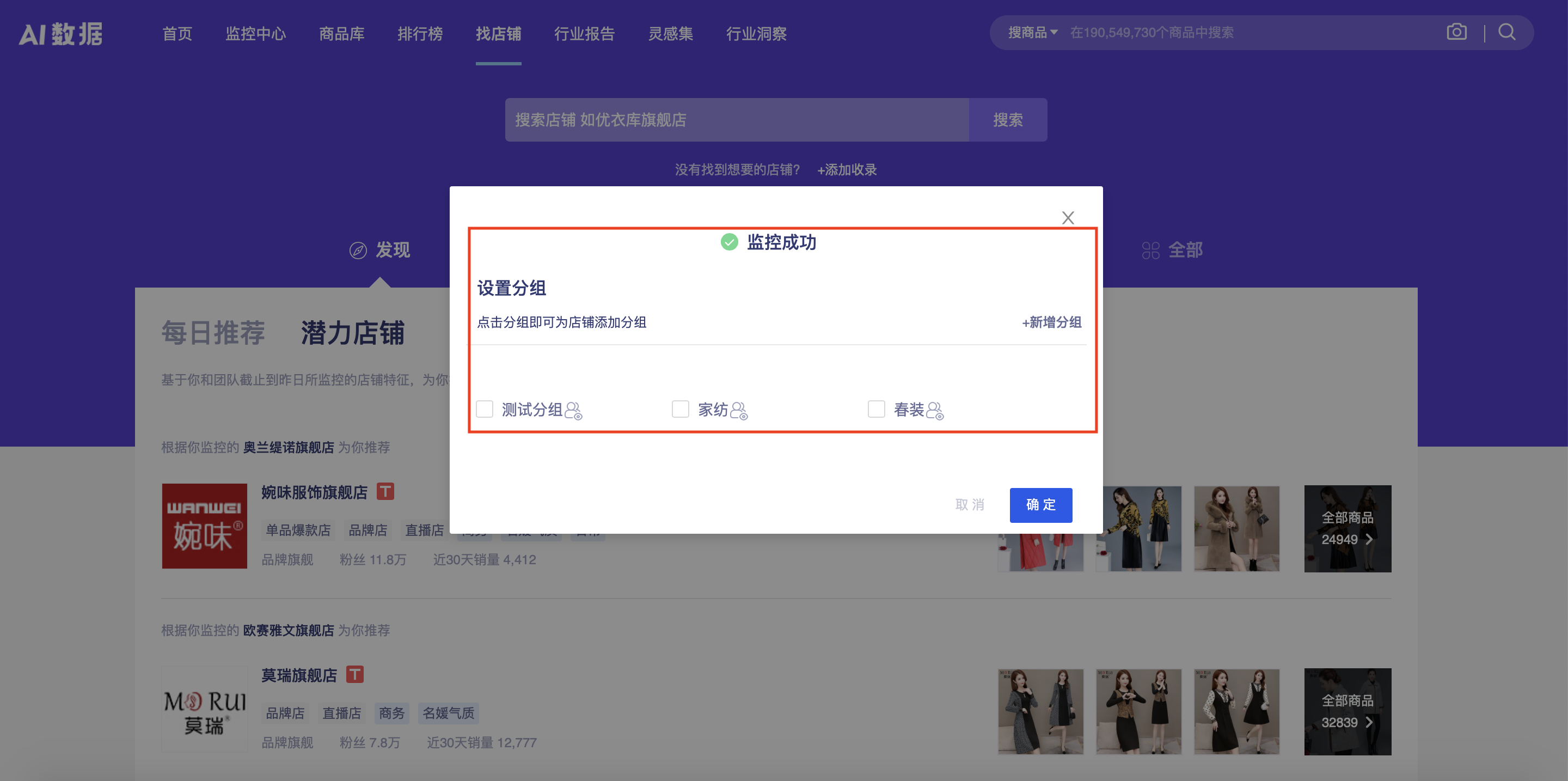
Task: Click the AI数据 logo
Action: (61, 34)
